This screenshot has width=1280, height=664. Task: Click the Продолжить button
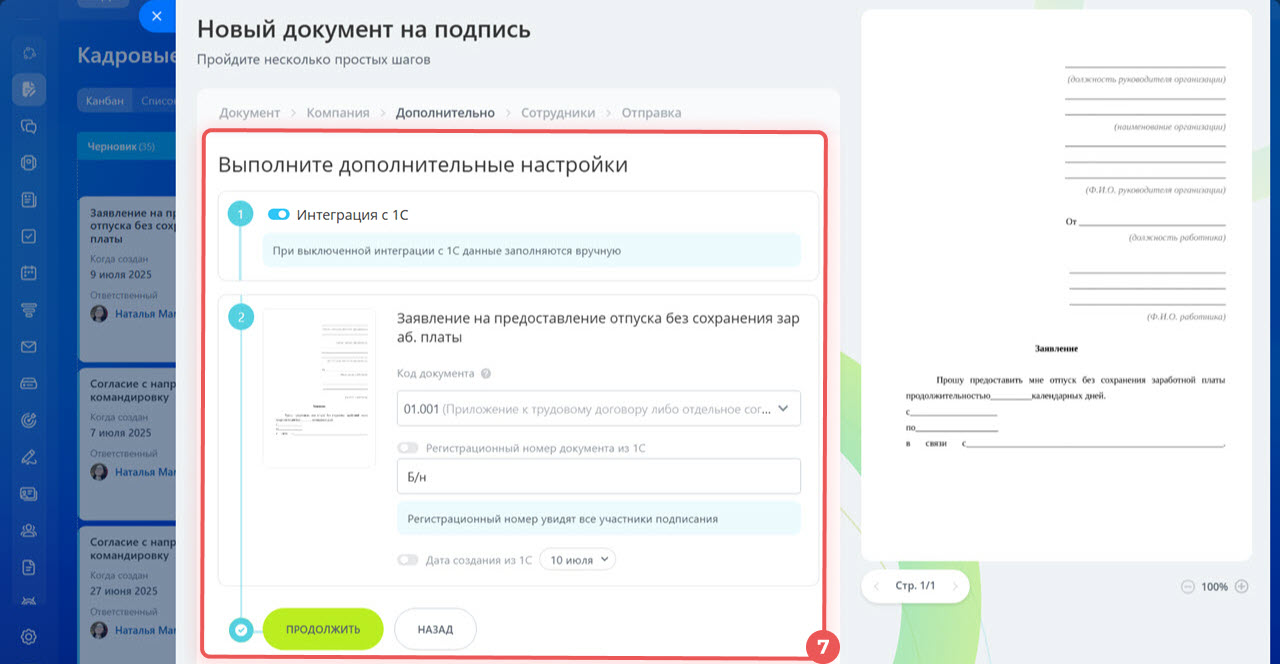click(x=323, y=629)
